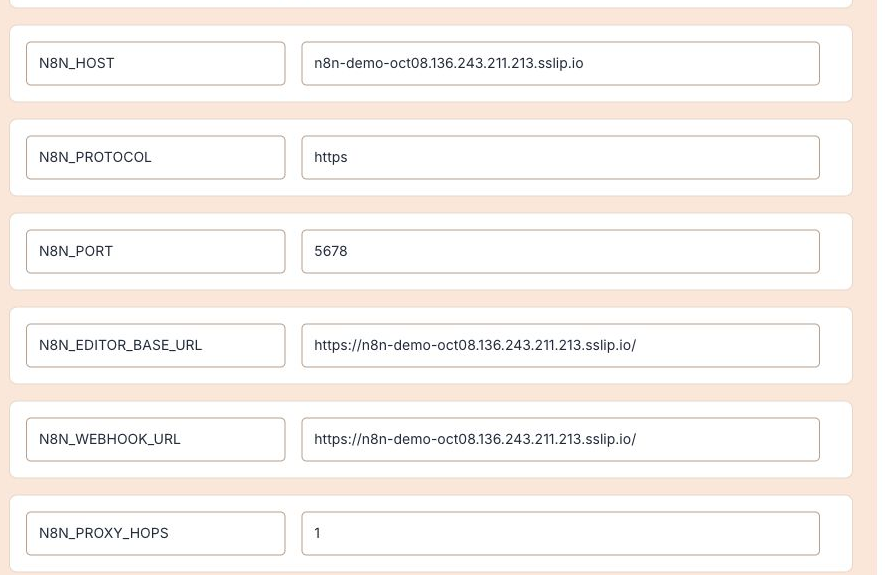
Task: Click the N8N_HOST variable name field
Action: (156, 63)
